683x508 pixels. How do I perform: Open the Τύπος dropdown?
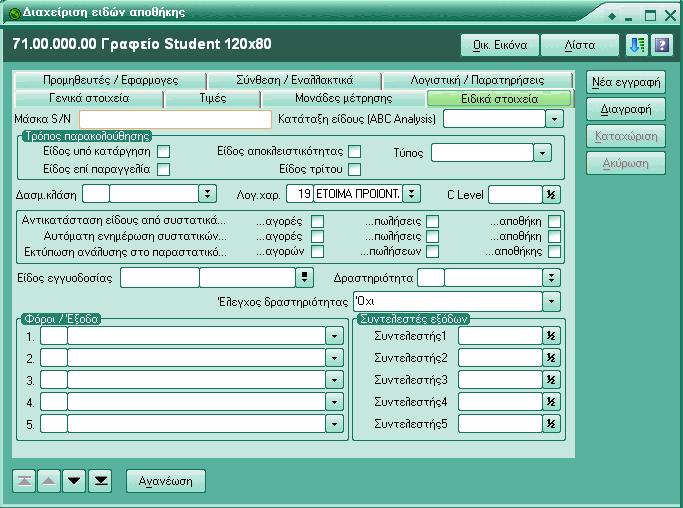(542, 153)
